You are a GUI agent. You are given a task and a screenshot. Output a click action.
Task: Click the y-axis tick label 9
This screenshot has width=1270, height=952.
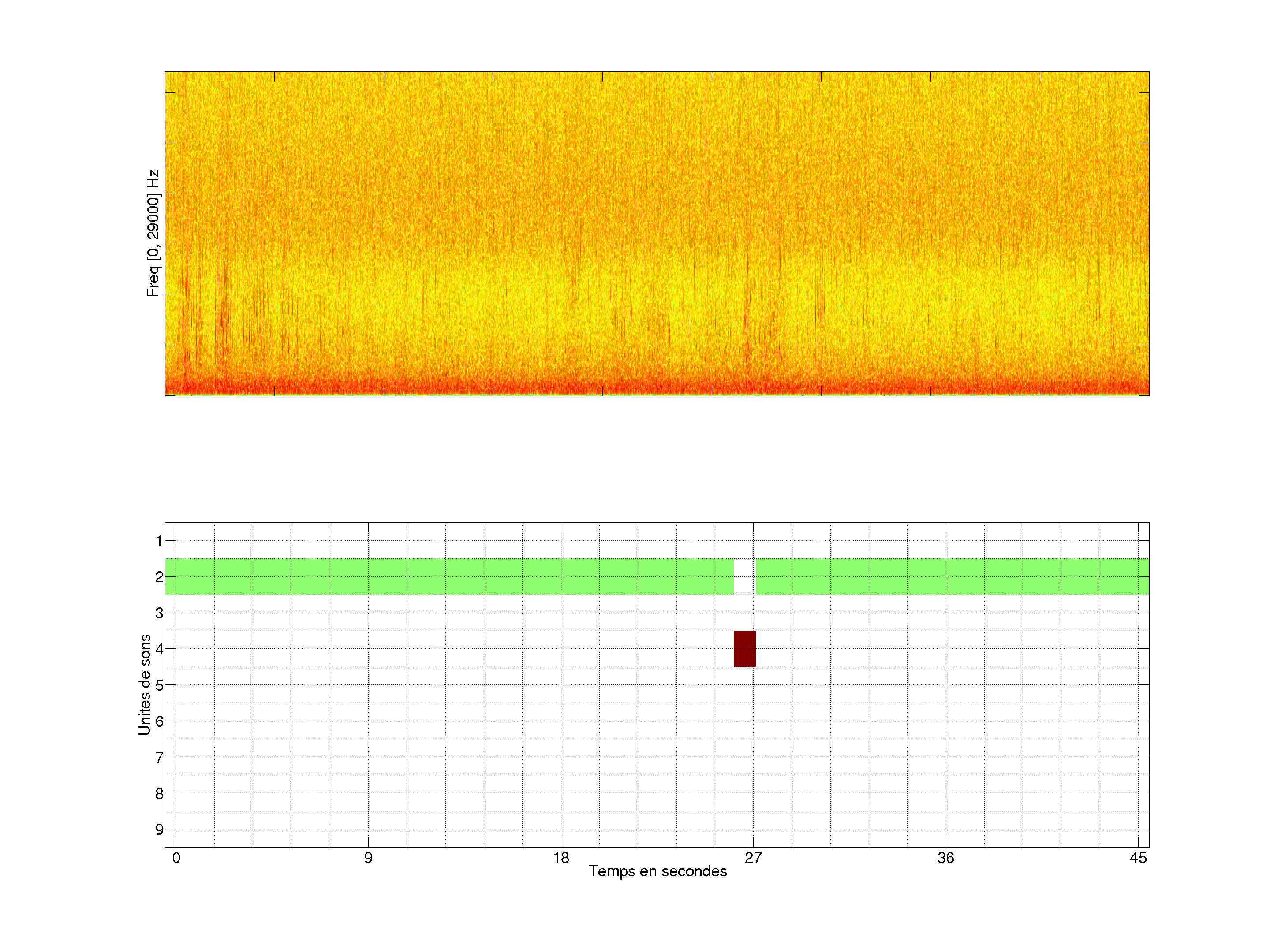(x=159, y=829)
